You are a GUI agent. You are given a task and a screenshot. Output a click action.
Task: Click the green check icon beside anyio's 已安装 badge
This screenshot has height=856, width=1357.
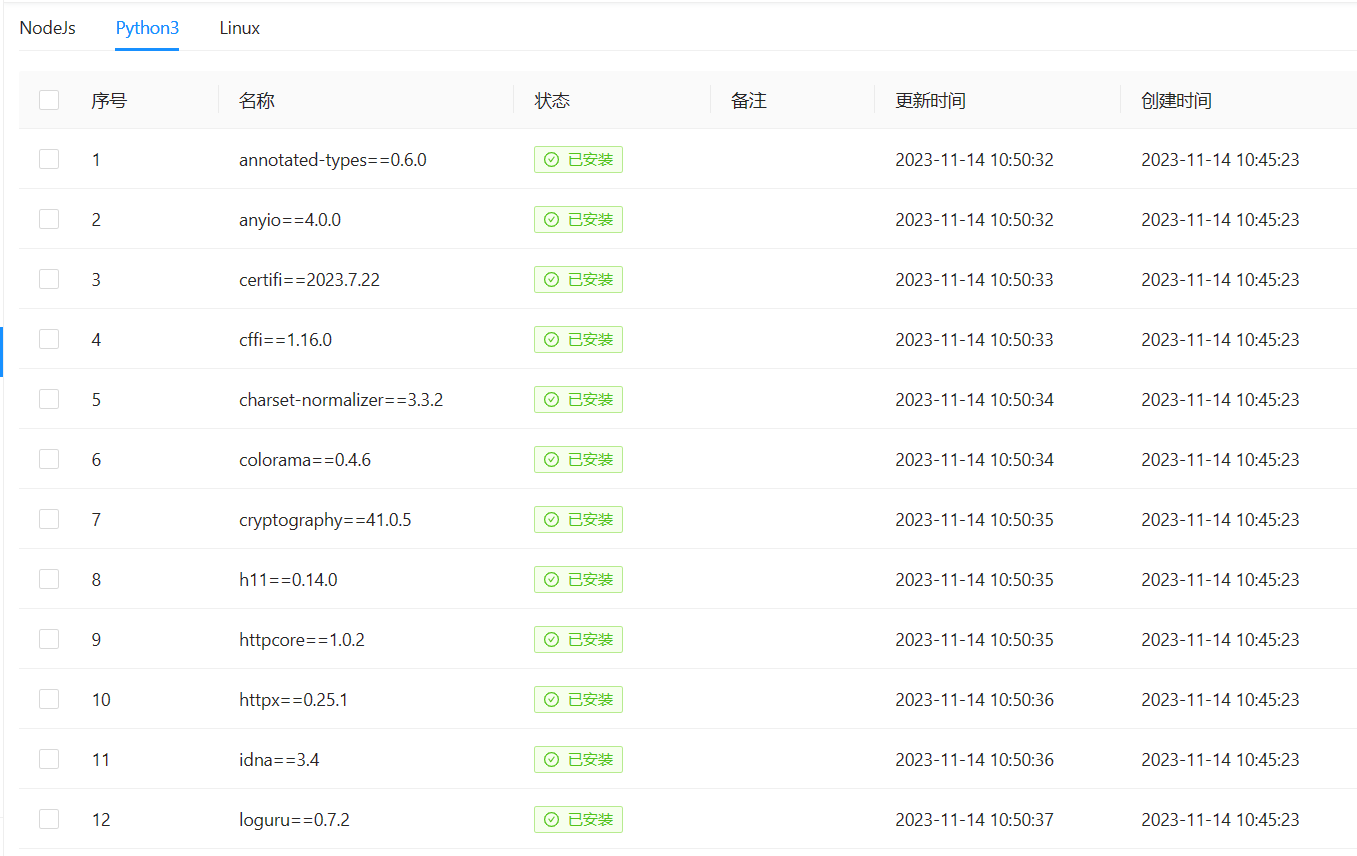(x=552, y=219)
